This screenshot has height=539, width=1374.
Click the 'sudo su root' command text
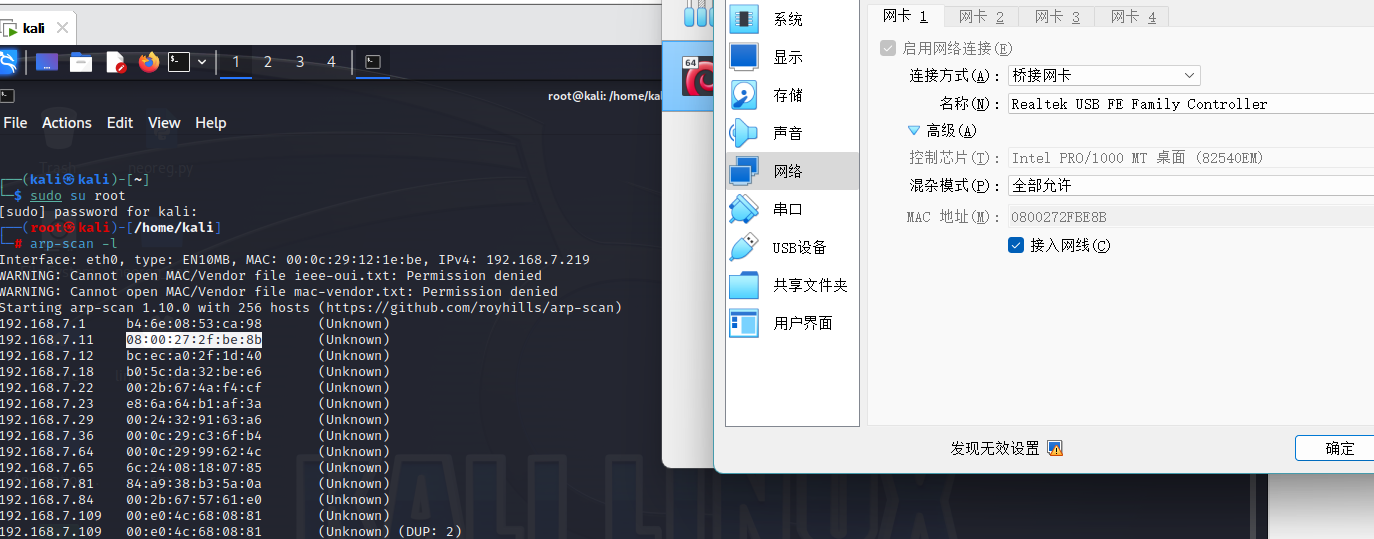(78, 196)
